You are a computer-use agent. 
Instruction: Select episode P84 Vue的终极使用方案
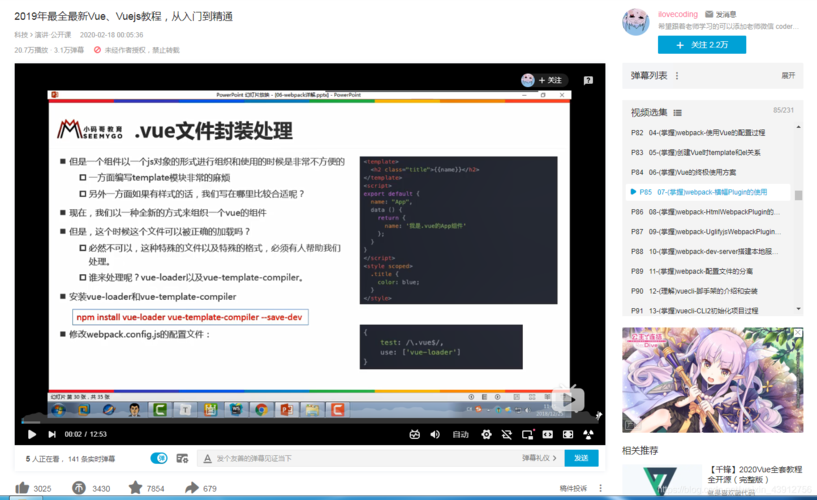pos(708,172)
